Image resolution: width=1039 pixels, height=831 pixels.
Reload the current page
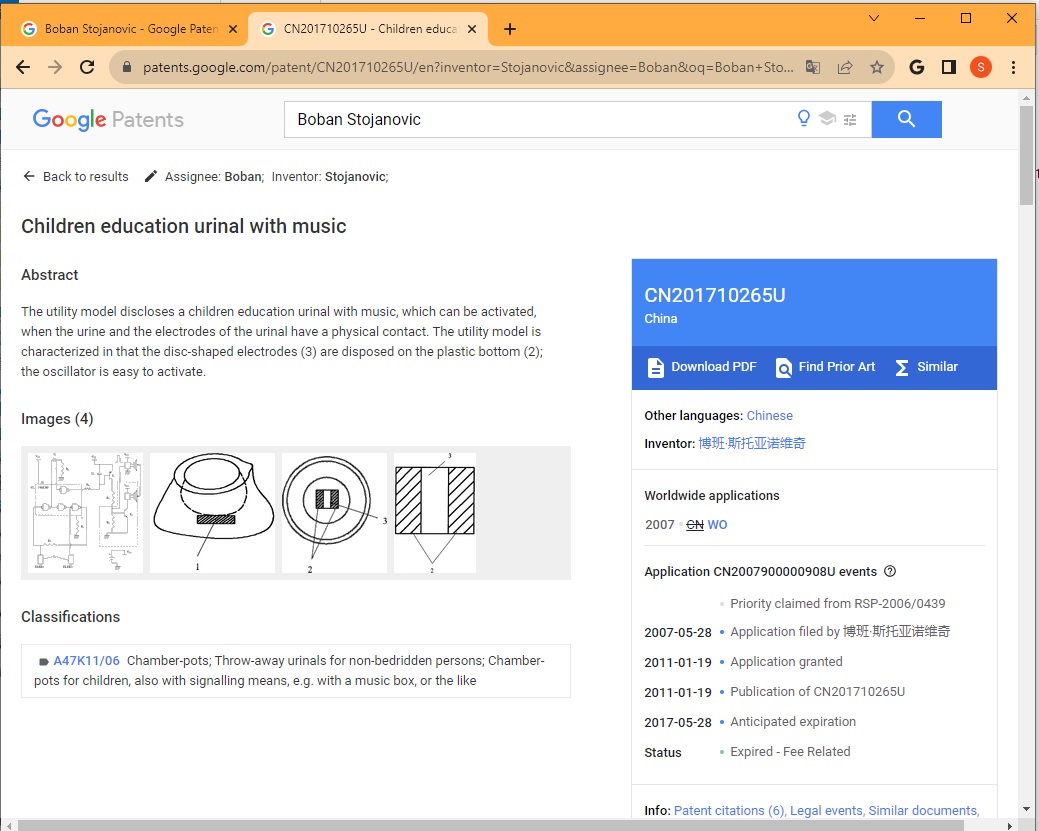pos(87,67)
